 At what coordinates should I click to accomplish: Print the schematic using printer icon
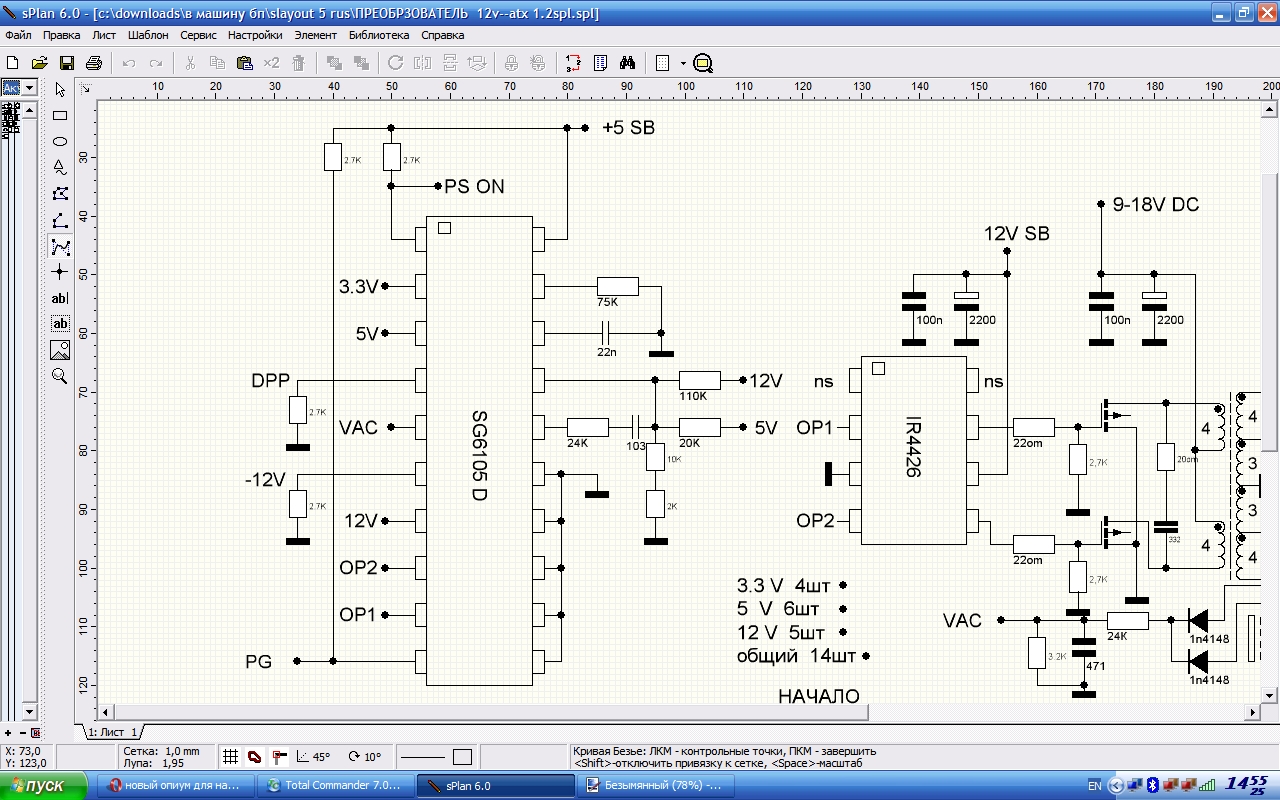pos(94,63)
